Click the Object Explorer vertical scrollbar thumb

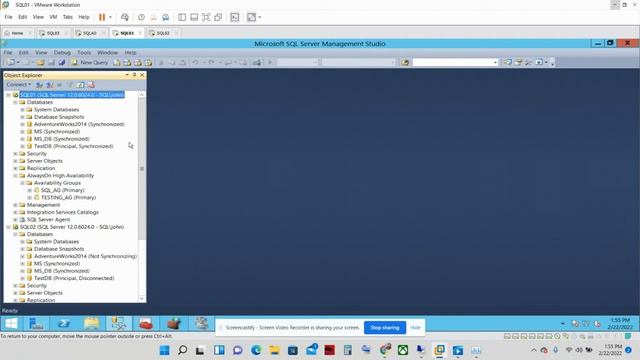[x=142, y=168]
